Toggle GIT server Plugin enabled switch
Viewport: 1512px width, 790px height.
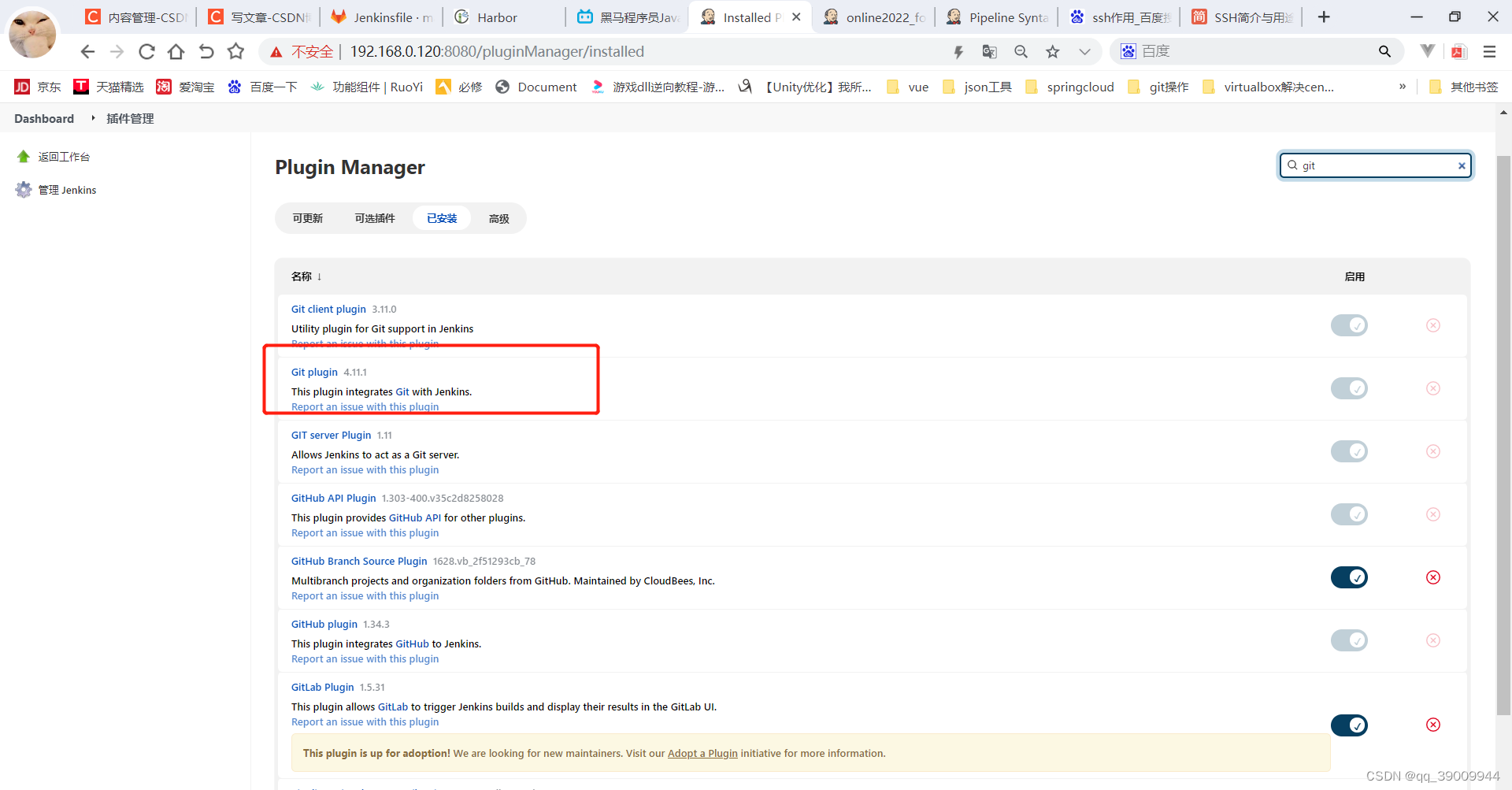(x=1349, y=451)
